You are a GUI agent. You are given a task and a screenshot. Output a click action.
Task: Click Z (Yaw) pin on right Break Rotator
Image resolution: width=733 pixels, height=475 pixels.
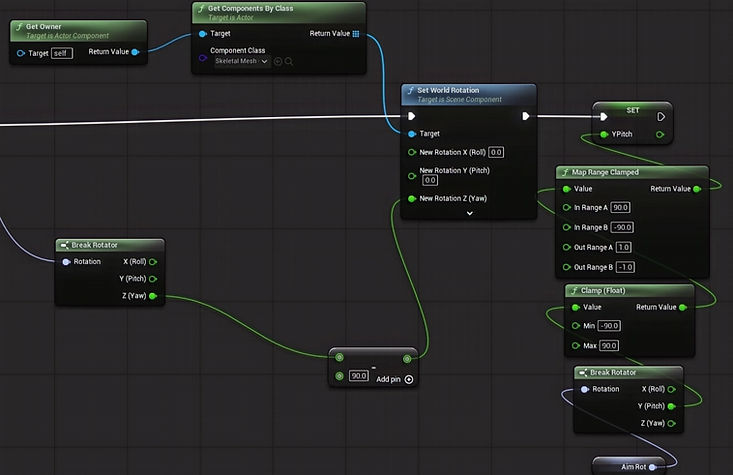672,424
